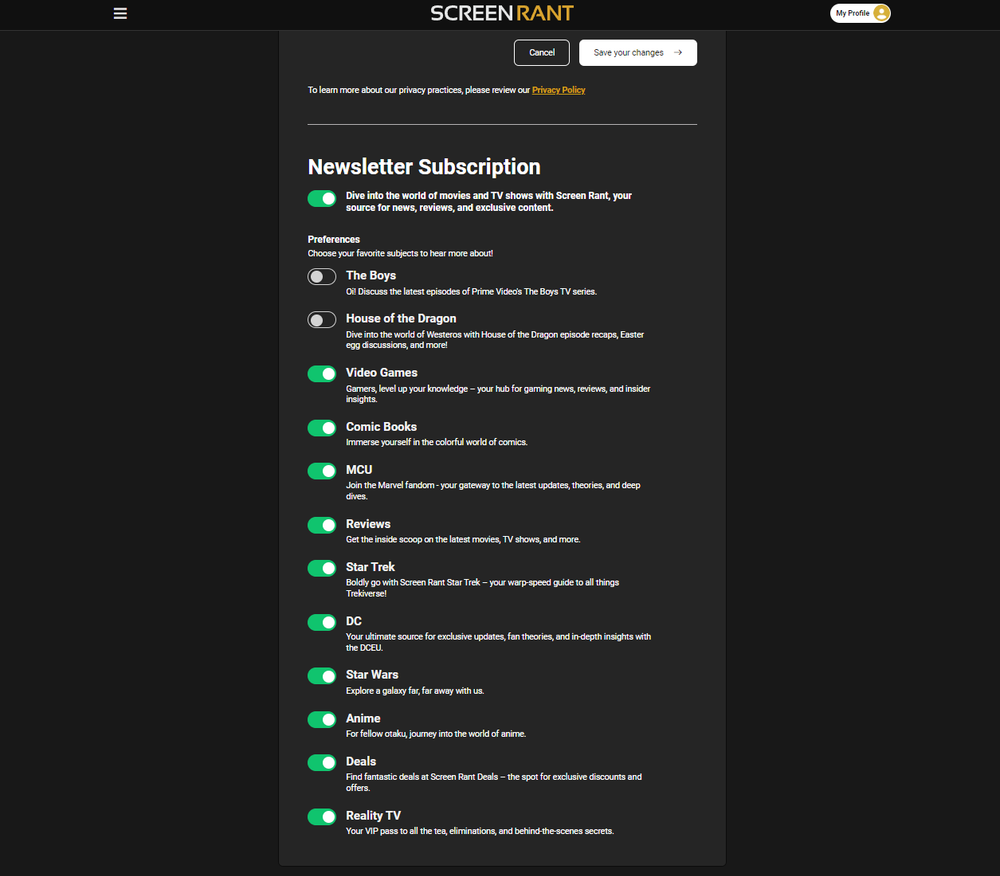Click 'For fellow otaku' description text
Image resolution: width=1000 pixels, height=876 pixels.
click(436, 734)
